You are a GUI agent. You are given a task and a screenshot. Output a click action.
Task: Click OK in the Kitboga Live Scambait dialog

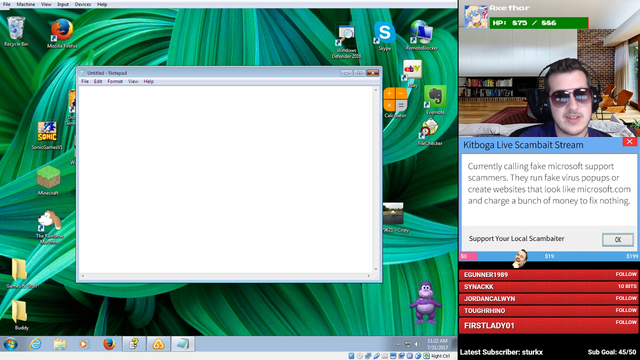618,240
